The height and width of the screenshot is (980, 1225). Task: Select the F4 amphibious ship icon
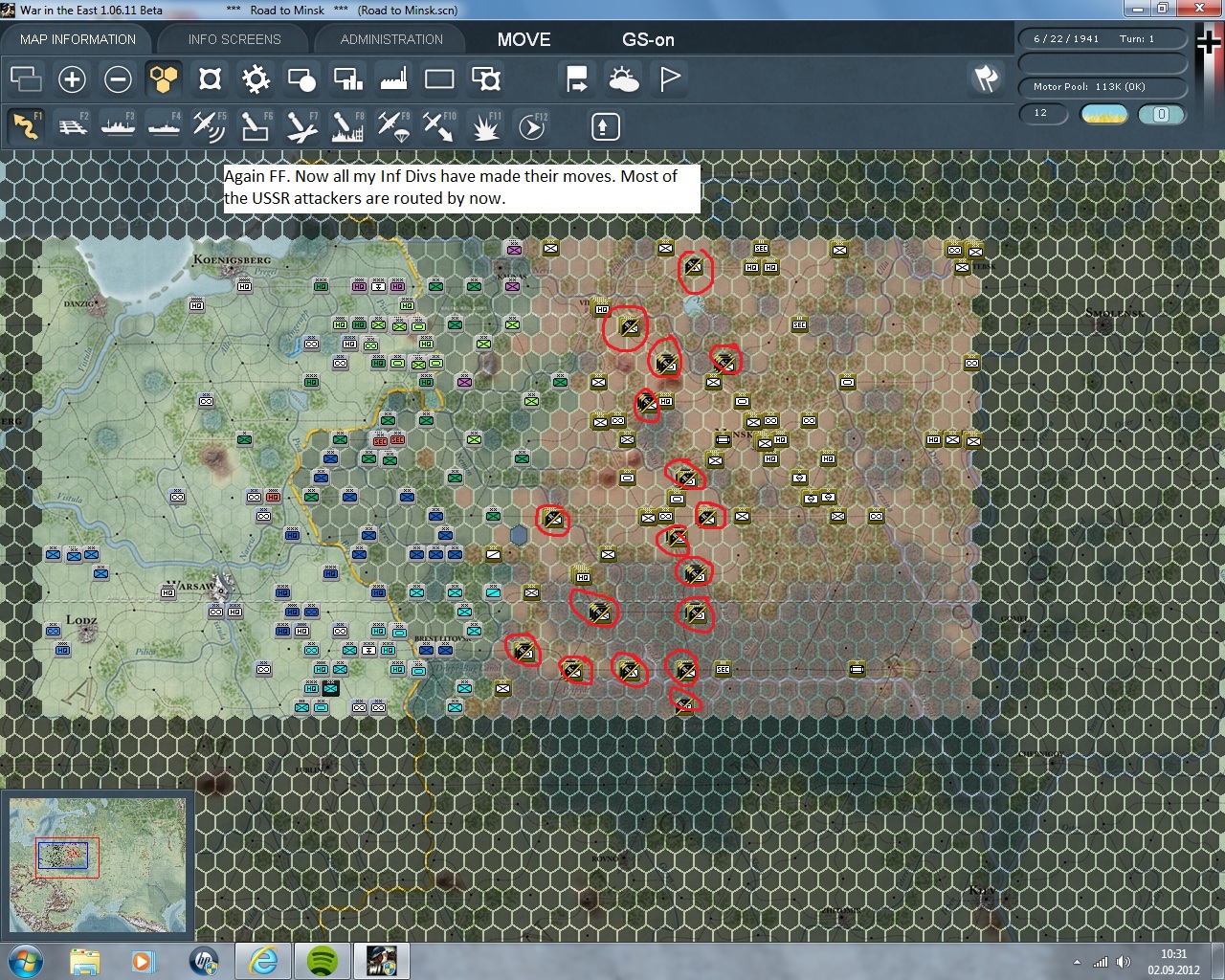click(164, 126)
